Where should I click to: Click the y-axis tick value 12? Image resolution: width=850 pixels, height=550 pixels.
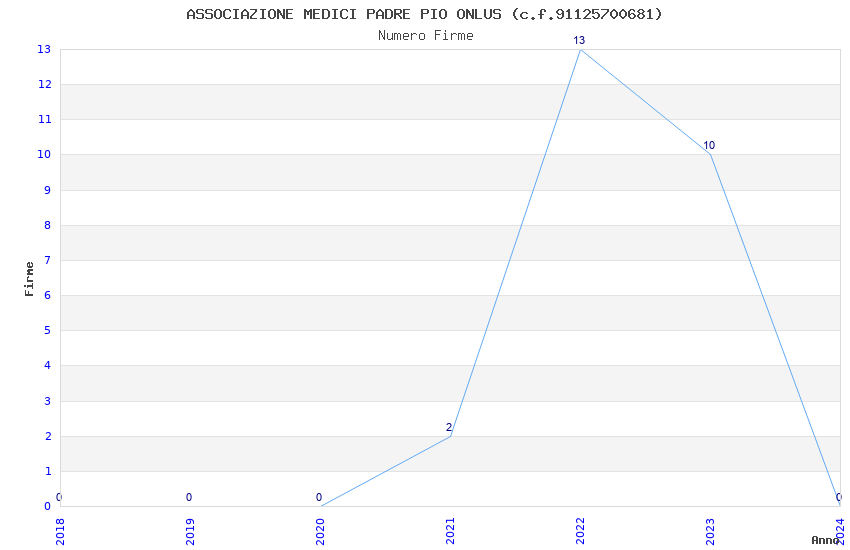pyautogui.click(x=44, y=85)
